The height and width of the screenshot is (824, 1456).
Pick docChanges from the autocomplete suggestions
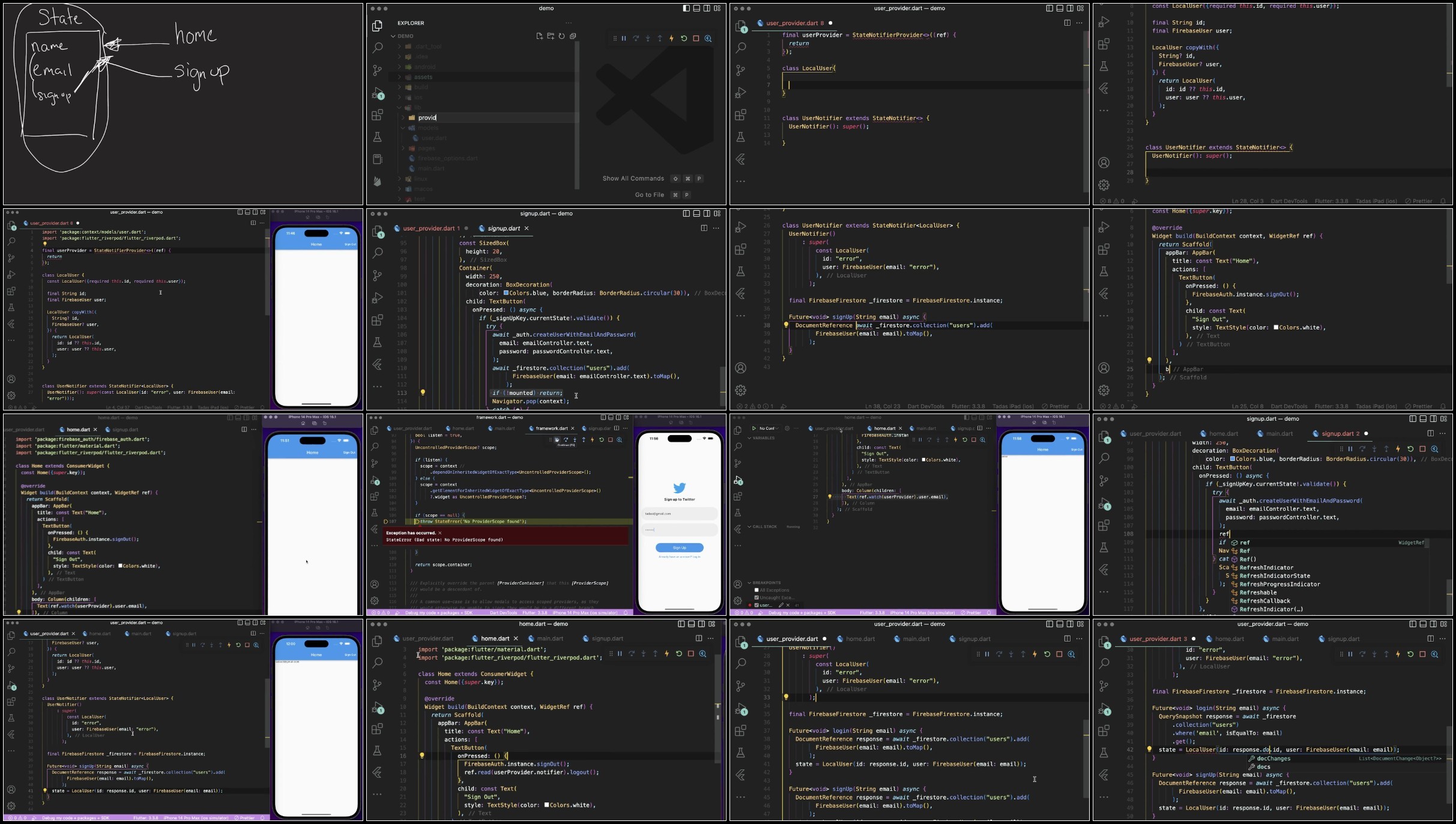pos(1273,758)
